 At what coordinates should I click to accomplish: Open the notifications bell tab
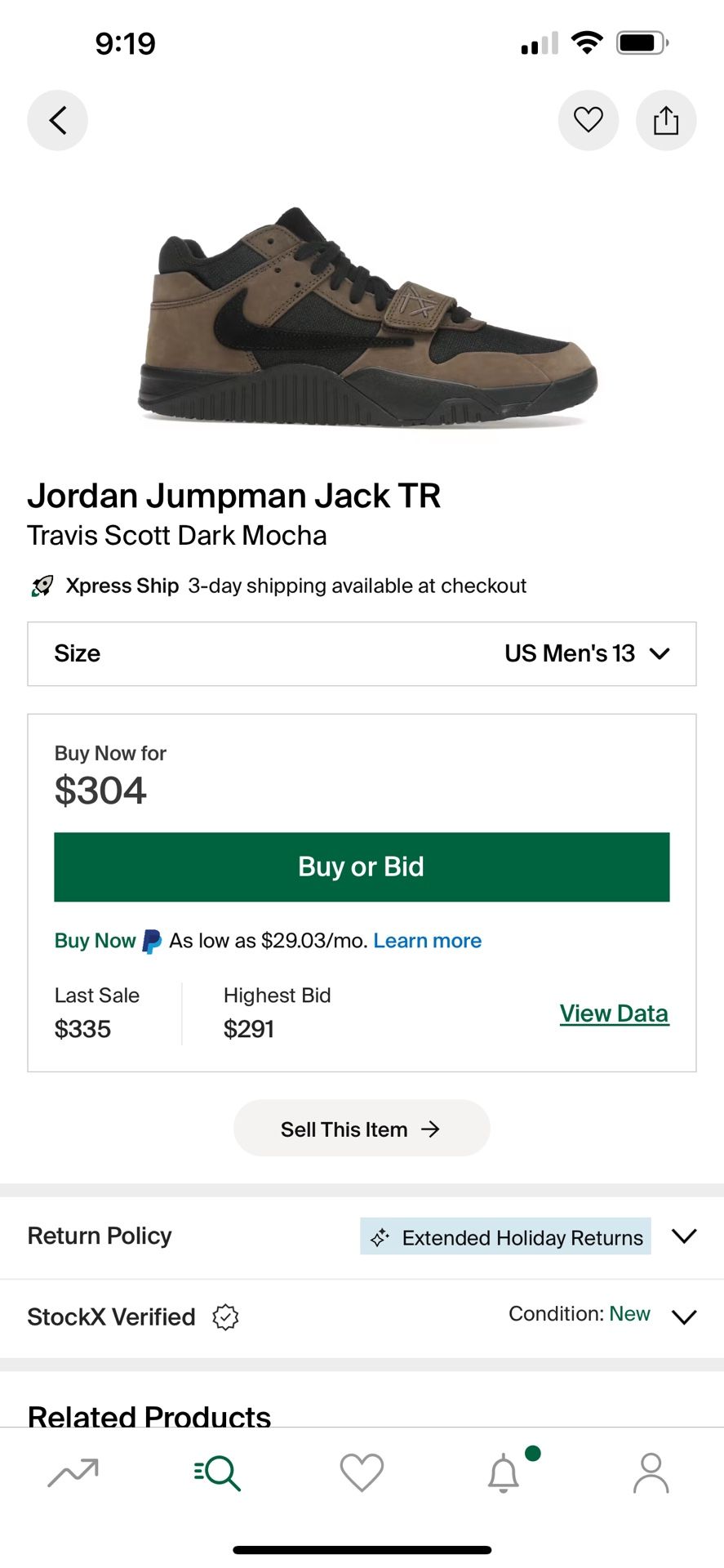coord(504,1472)
